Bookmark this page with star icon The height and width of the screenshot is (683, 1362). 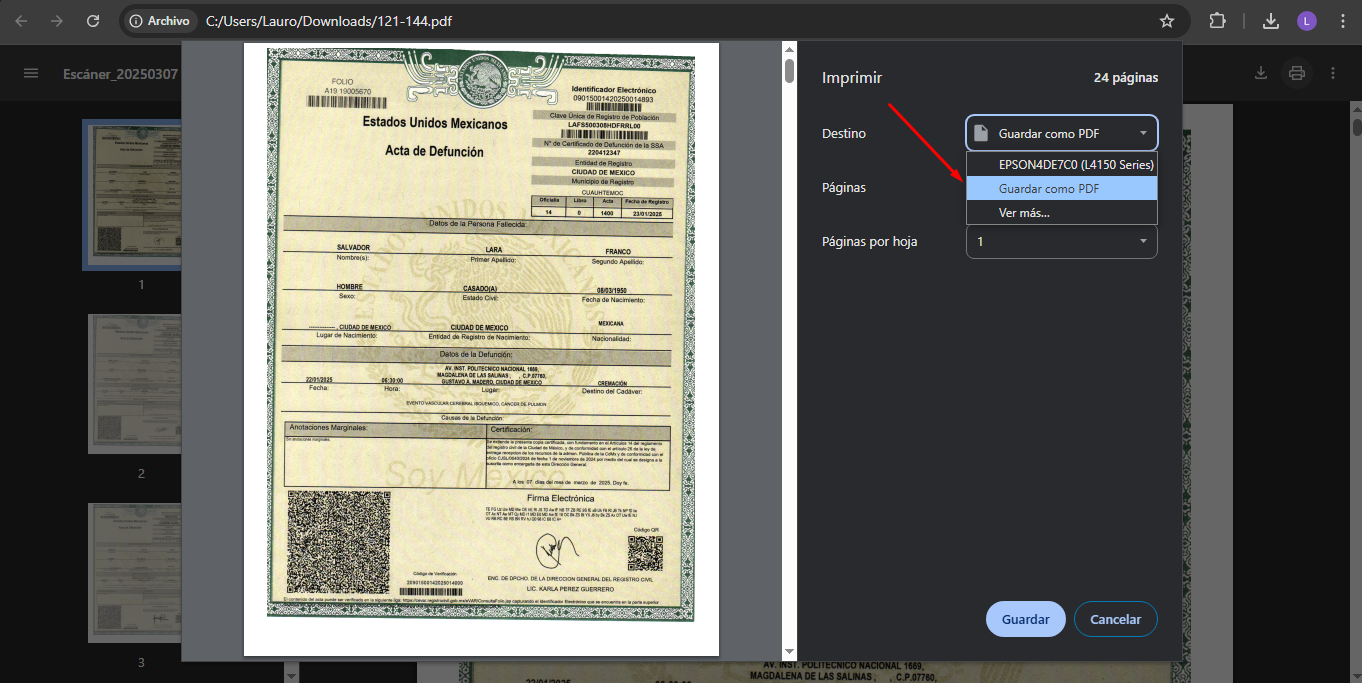click(1166, 21)
